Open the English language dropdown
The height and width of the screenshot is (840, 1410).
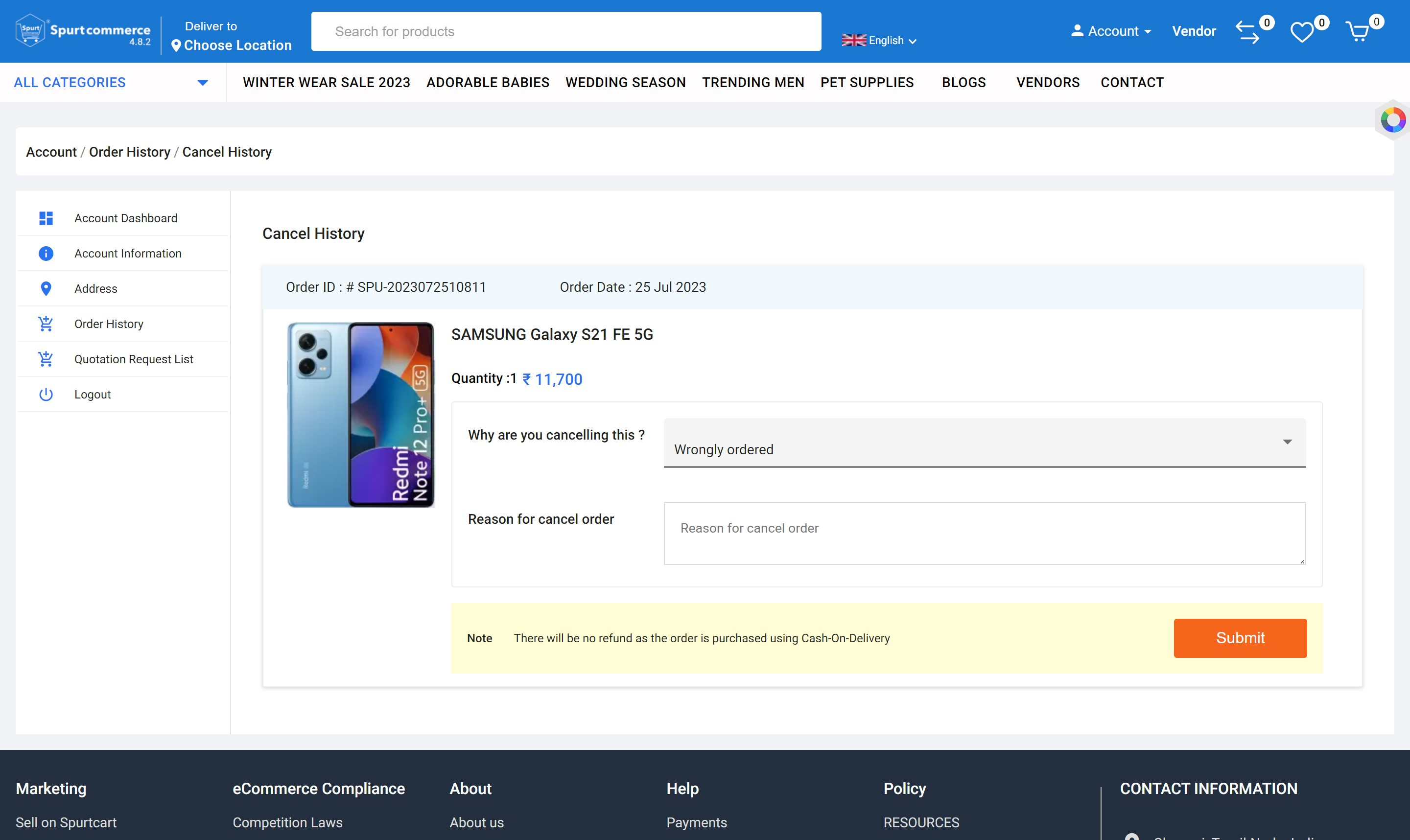coord(880,40)
